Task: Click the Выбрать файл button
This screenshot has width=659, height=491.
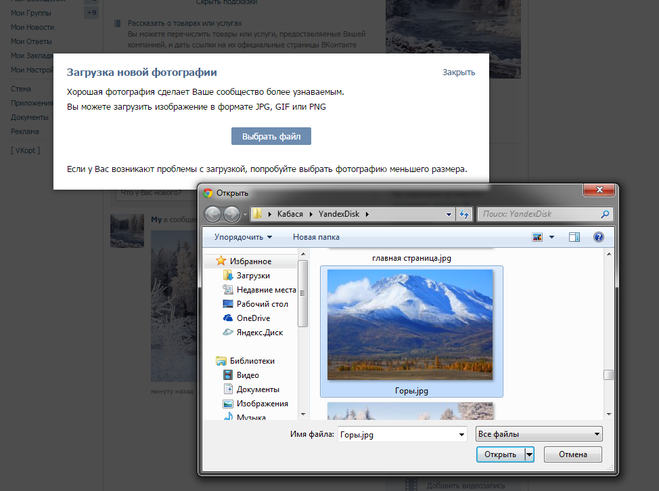Action: [x=271, y=136]
